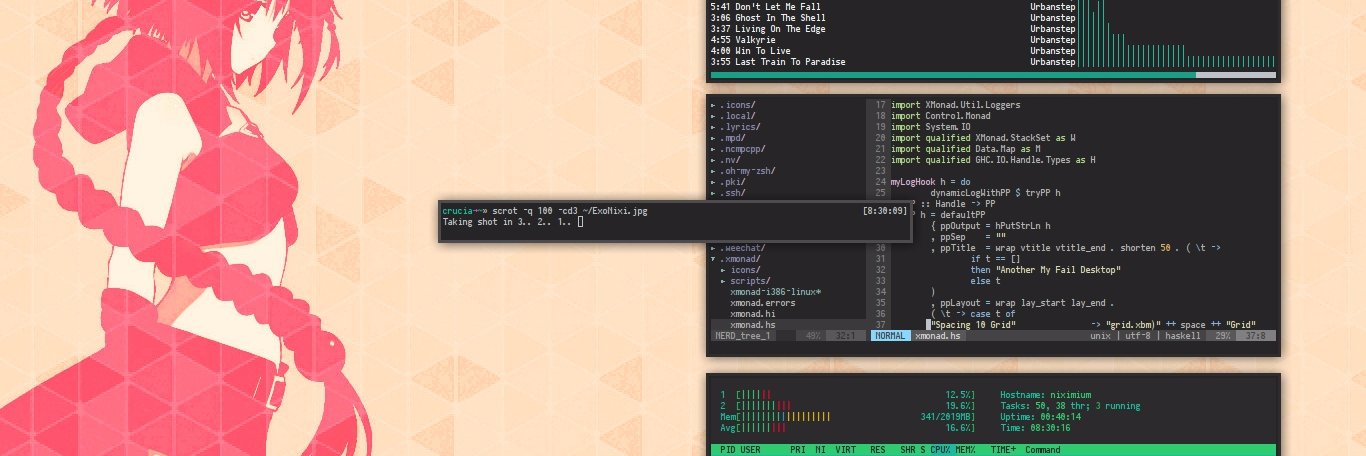This screenshot has height=456, width=1366.
Task: Click the CPU 2 usage meter in htop
Action: [x=847, y=406]
